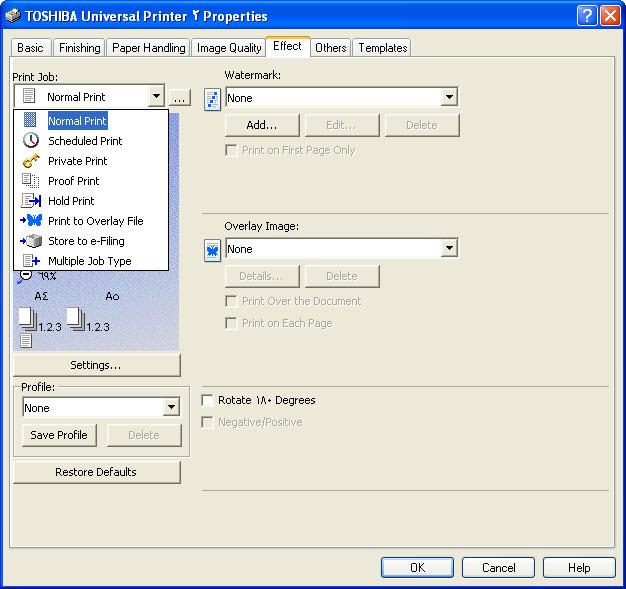The image size is (626, 589).
Task: Click the page icon in Print Job combo box
Action: point(29,96)
